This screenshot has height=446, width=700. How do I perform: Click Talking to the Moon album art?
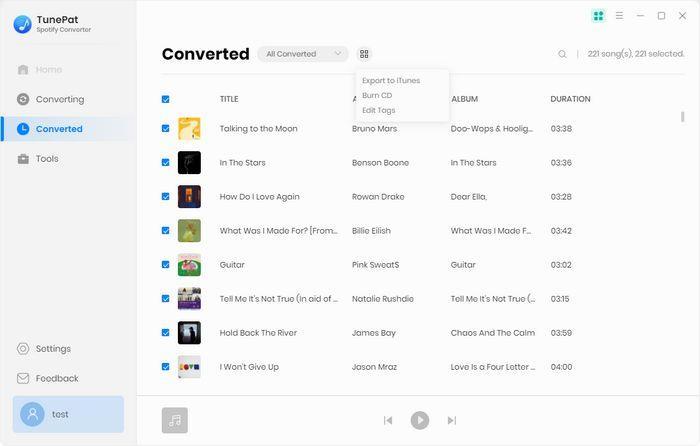(189, 129)
